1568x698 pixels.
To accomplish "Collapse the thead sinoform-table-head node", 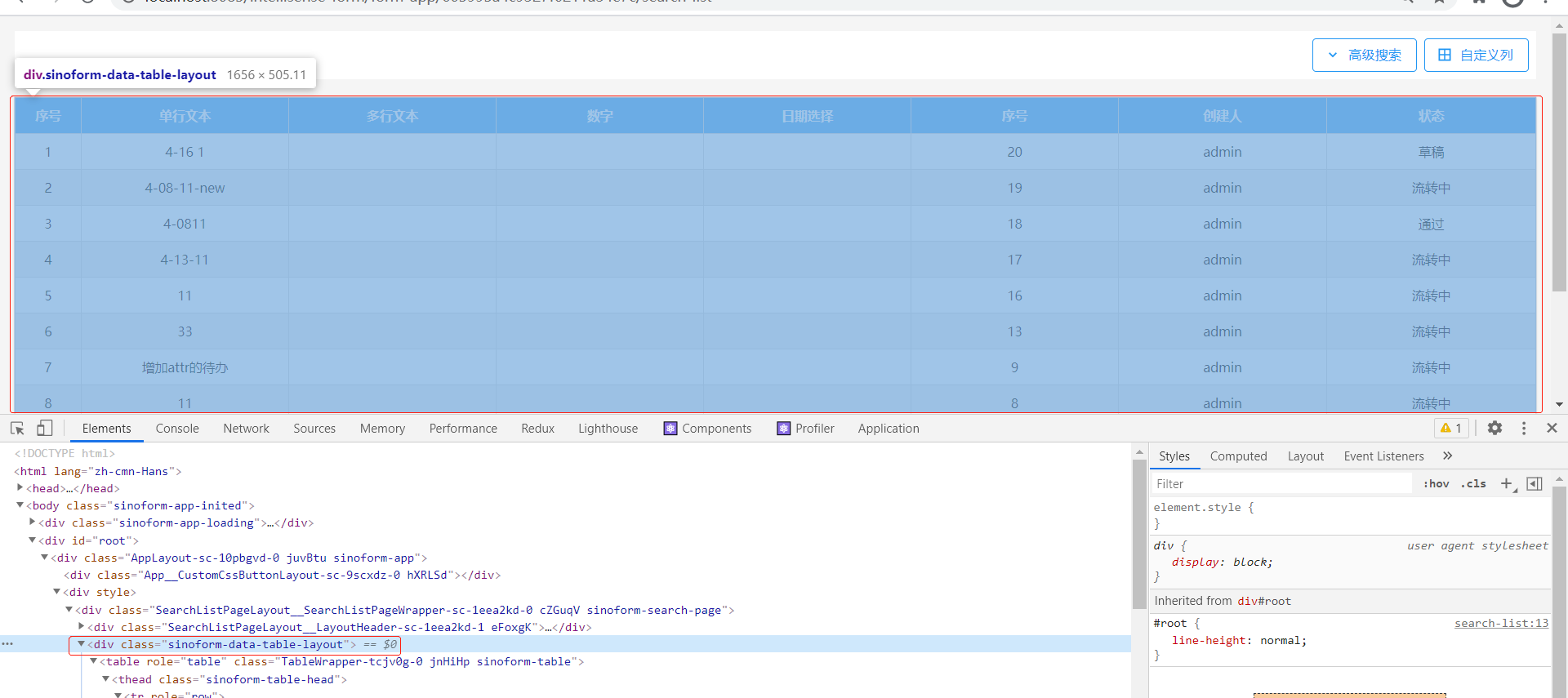I will coord(106,678).
